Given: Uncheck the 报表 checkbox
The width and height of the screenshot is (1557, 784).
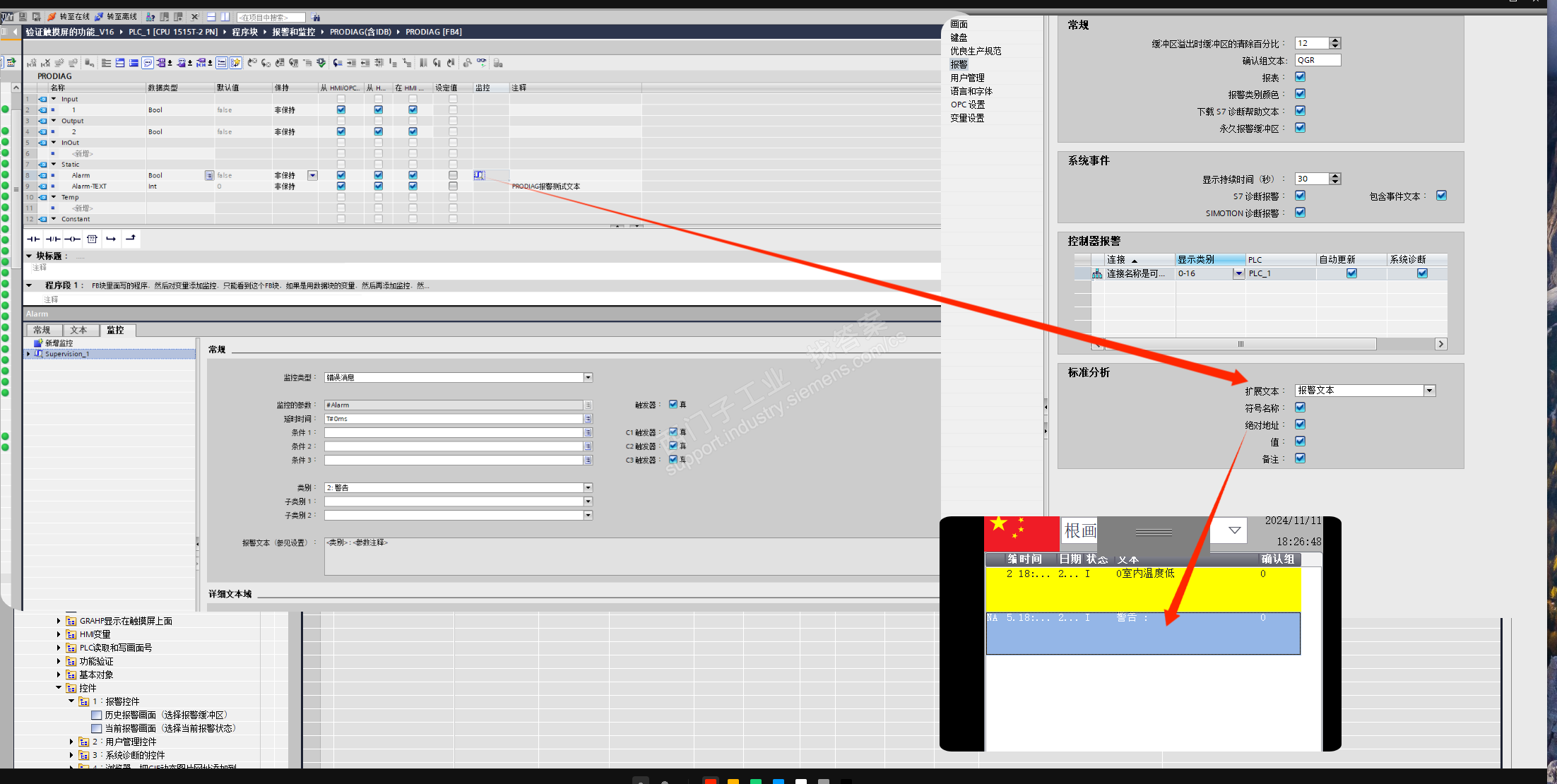Looking at the screenshot, I should 1300,77.
